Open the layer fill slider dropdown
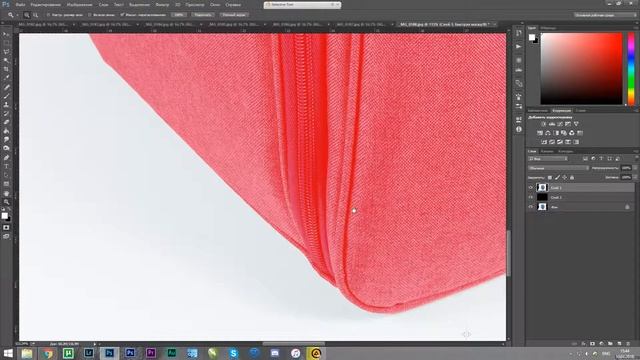Image resolution: width=640 pixels, height=360 pixels. [x=635, y=178]
